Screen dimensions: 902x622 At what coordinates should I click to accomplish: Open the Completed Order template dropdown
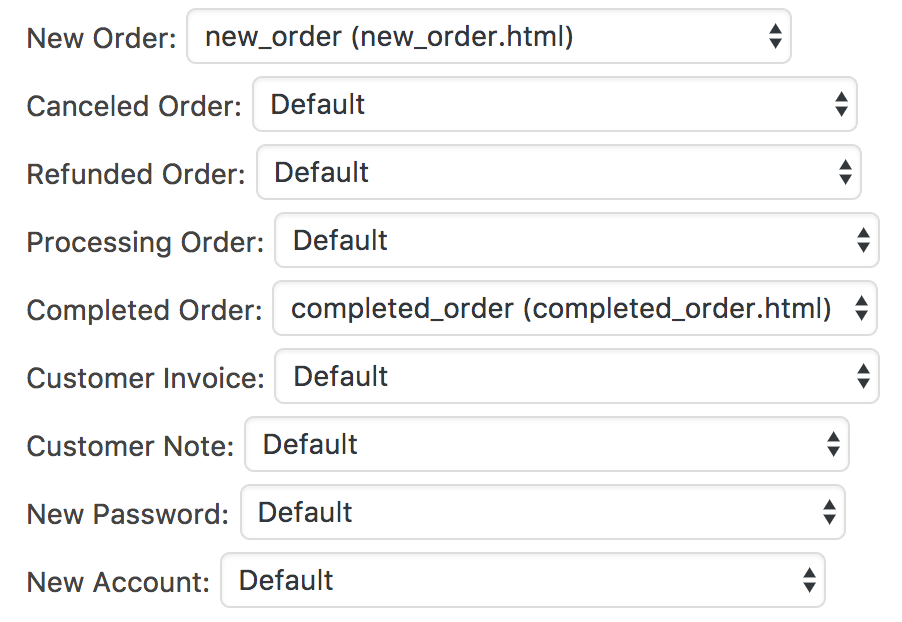click(x=574, y=309)
